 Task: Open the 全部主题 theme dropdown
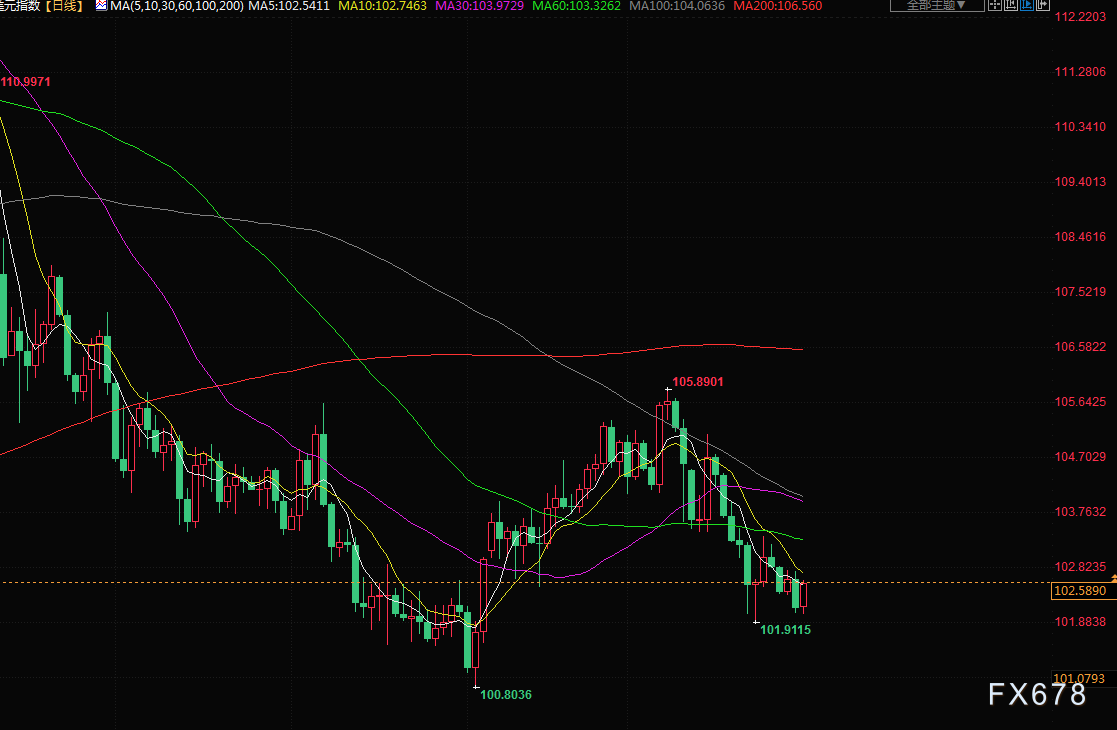pos(937,5)
